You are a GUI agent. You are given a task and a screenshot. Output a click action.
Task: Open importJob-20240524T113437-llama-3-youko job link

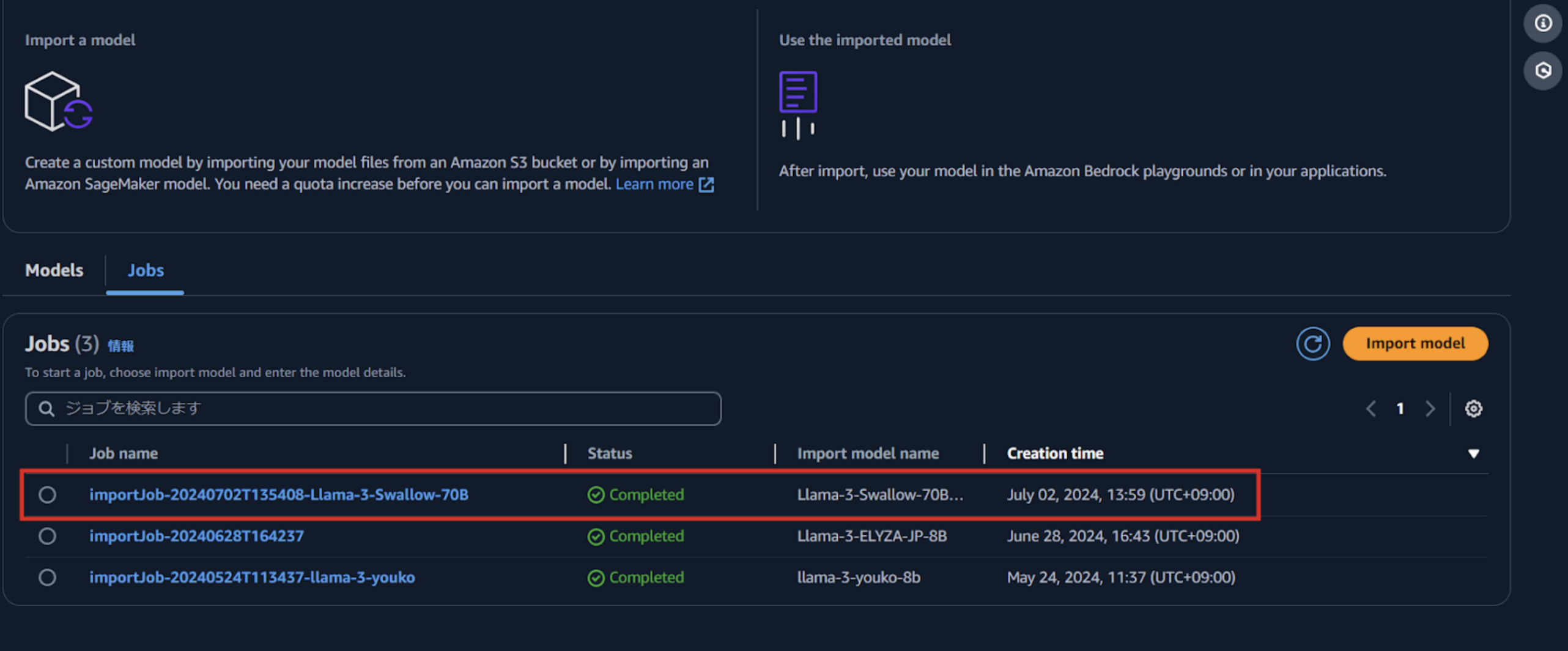tap(252, 578)
